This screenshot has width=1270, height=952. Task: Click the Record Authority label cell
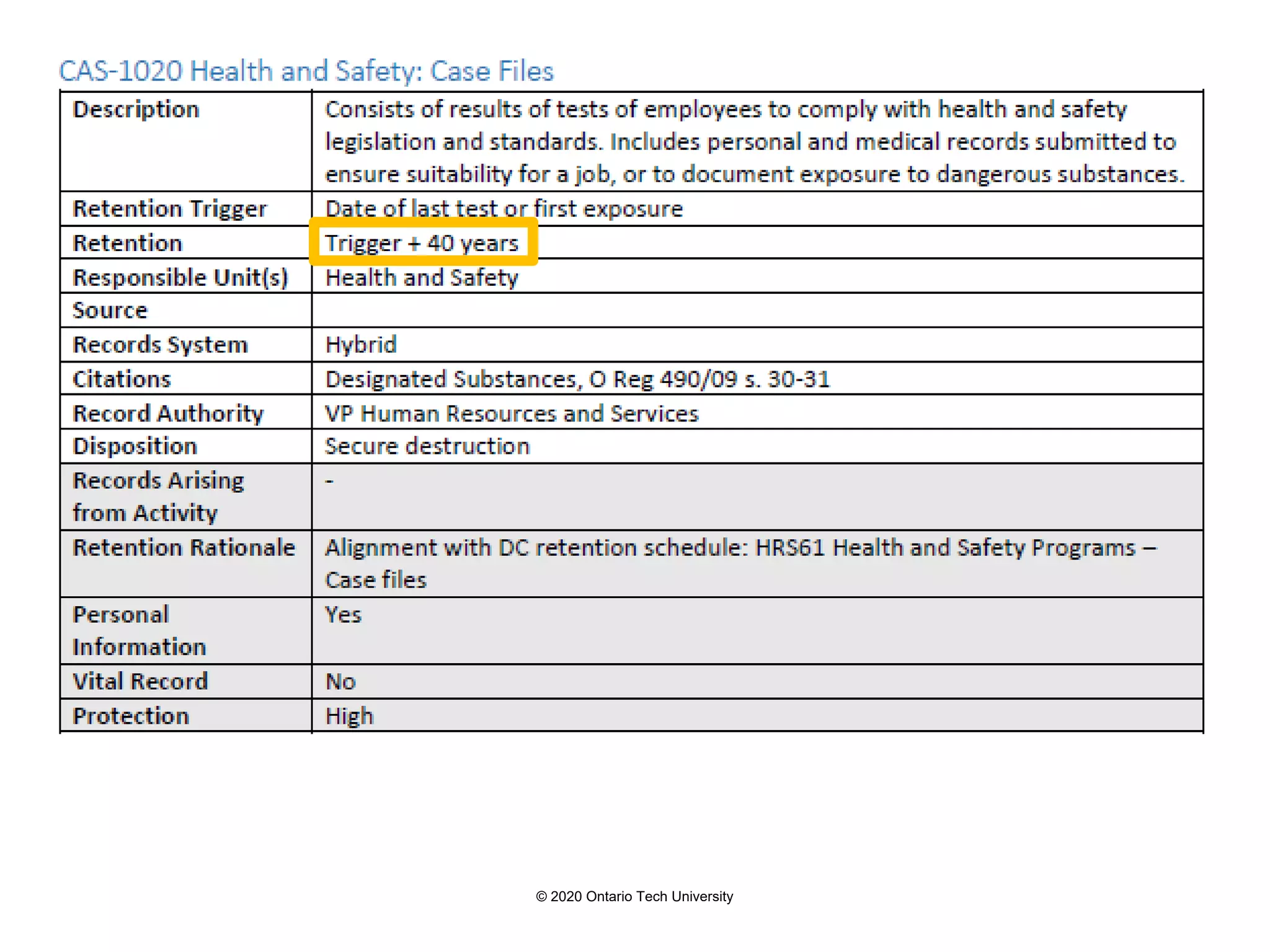(167, 413)
